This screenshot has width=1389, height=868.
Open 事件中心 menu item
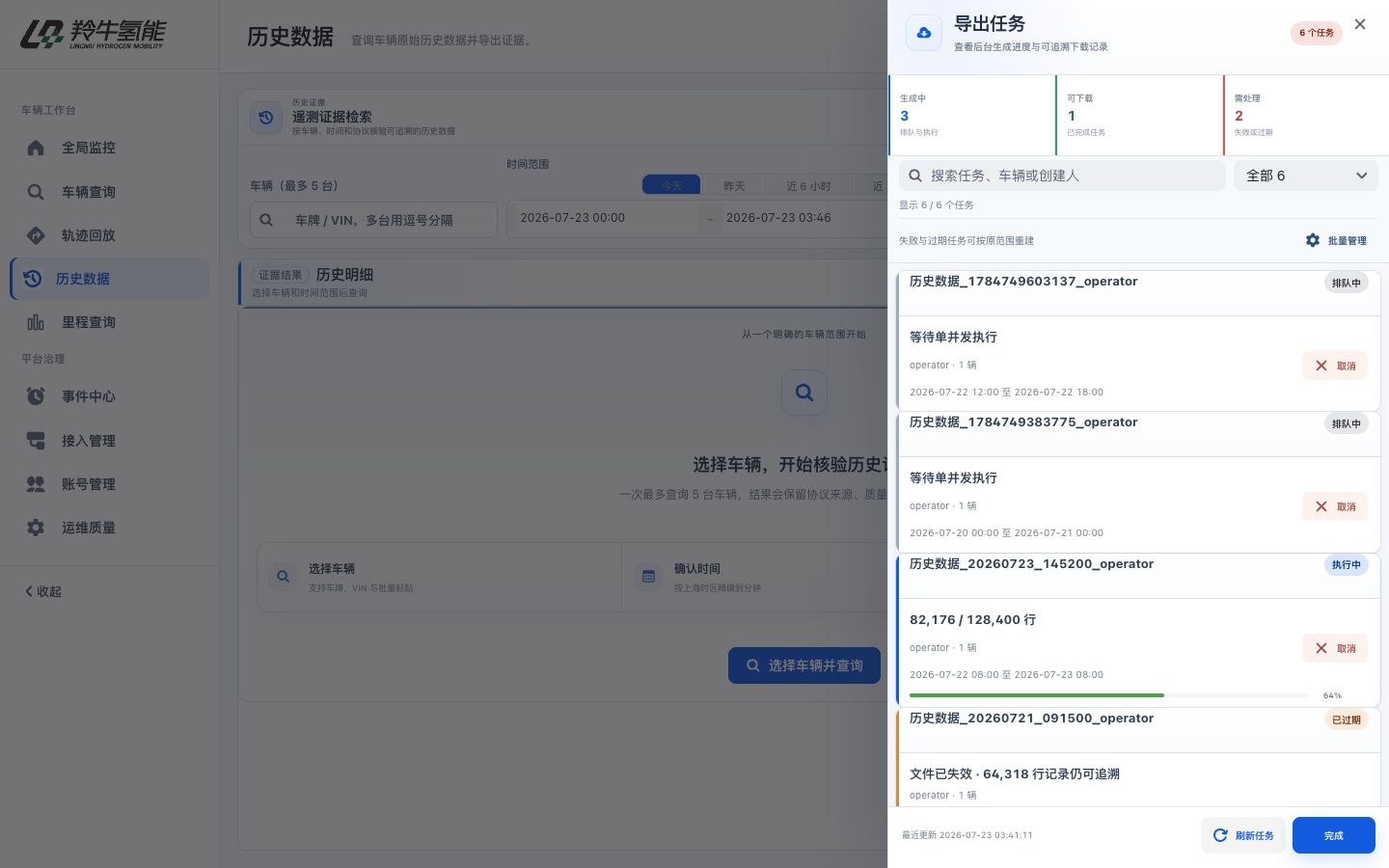109,396
